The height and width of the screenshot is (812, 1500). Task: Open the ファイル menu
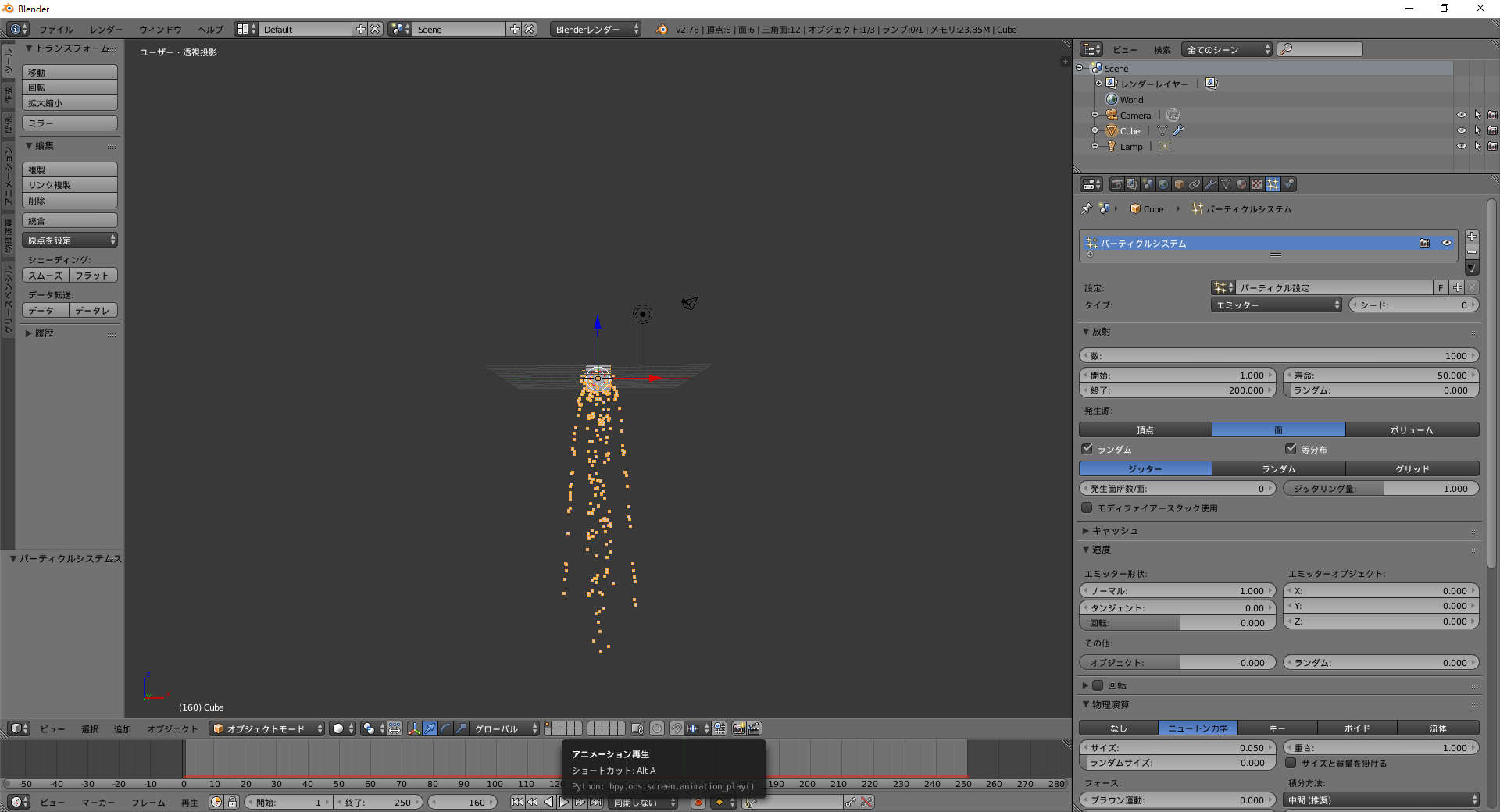56,29
